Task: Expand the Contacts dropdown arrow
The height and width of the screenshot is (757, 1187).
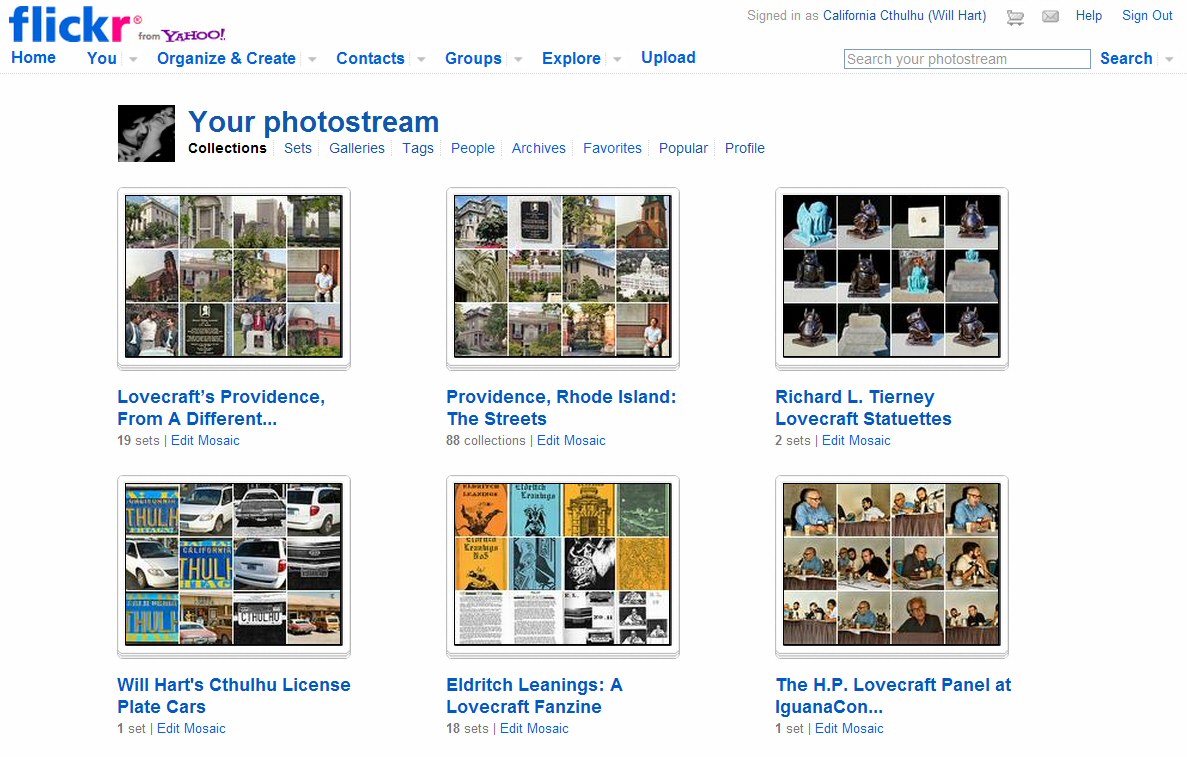Action: point(421,60)
